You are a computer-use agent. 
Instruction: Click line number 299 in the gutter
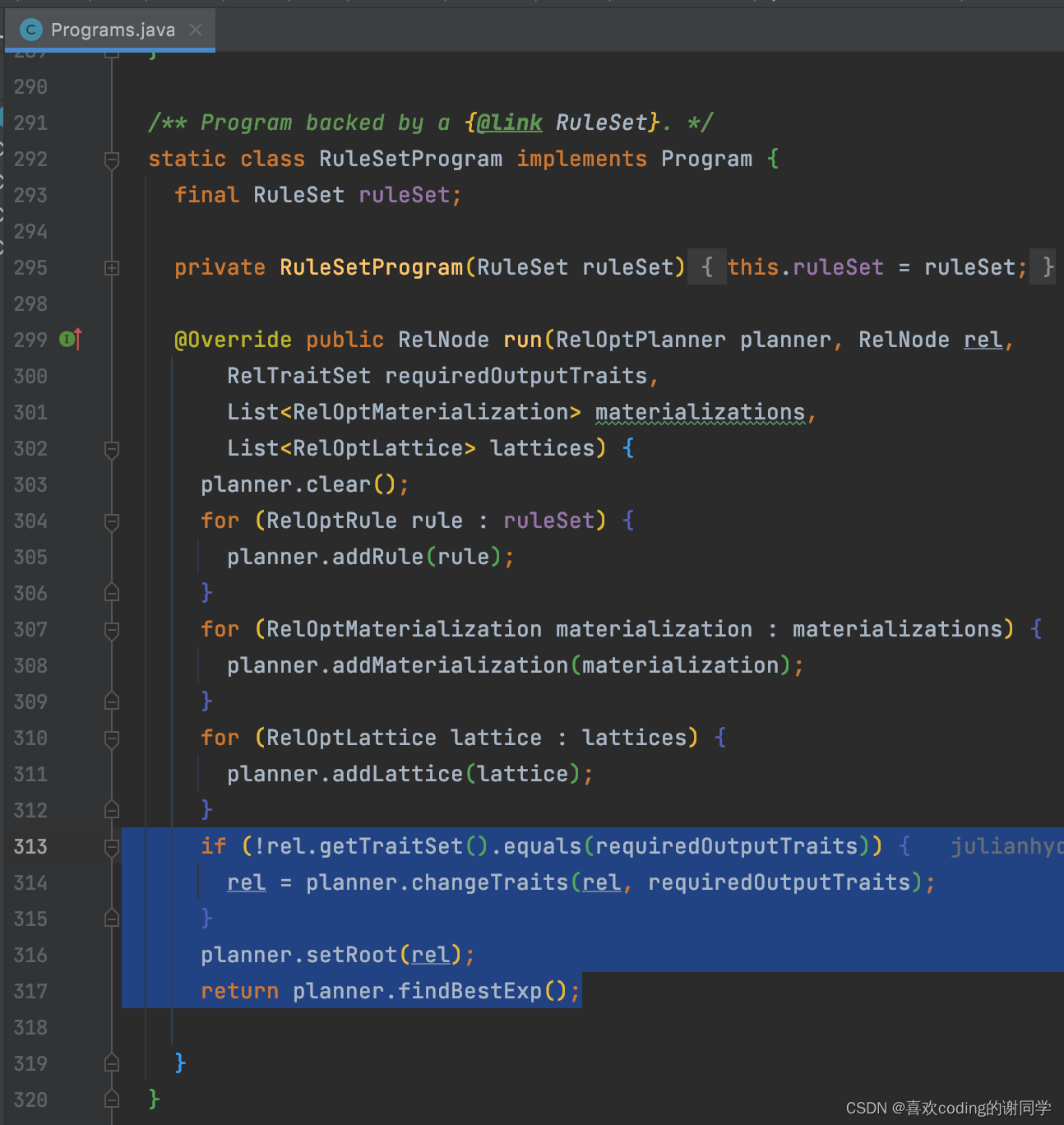click(30, 340)
